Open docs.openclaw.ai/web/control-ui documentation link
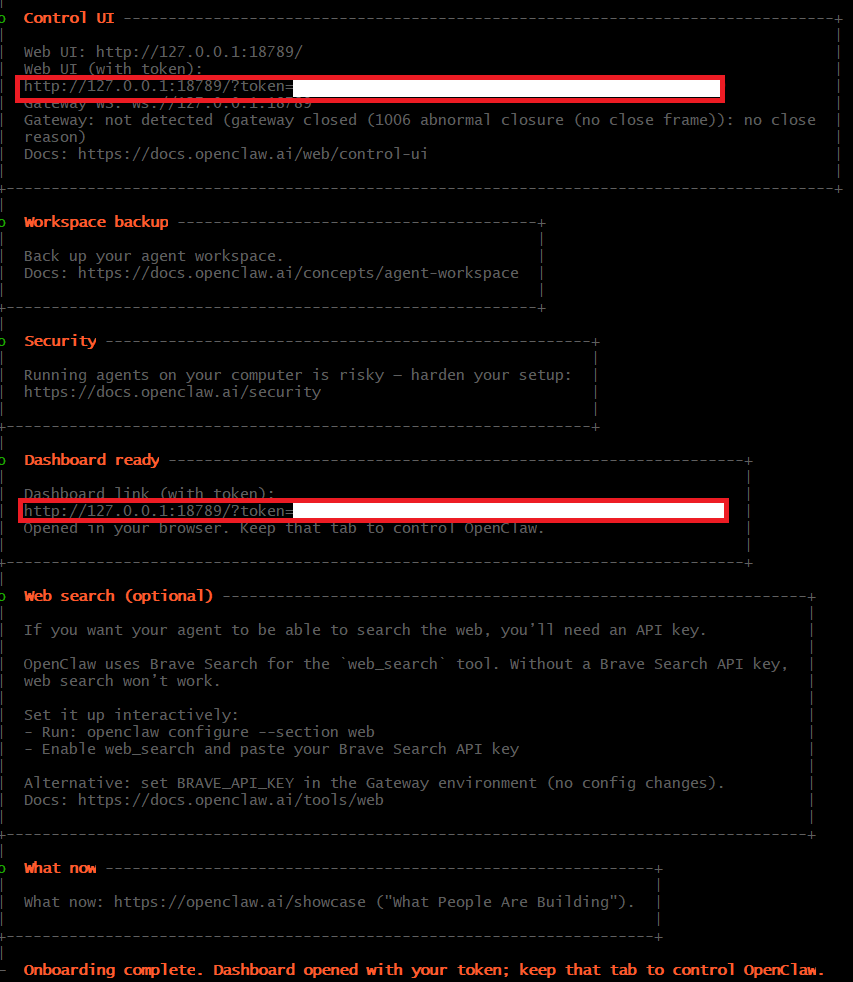853x982 pixels. (252, 154)
